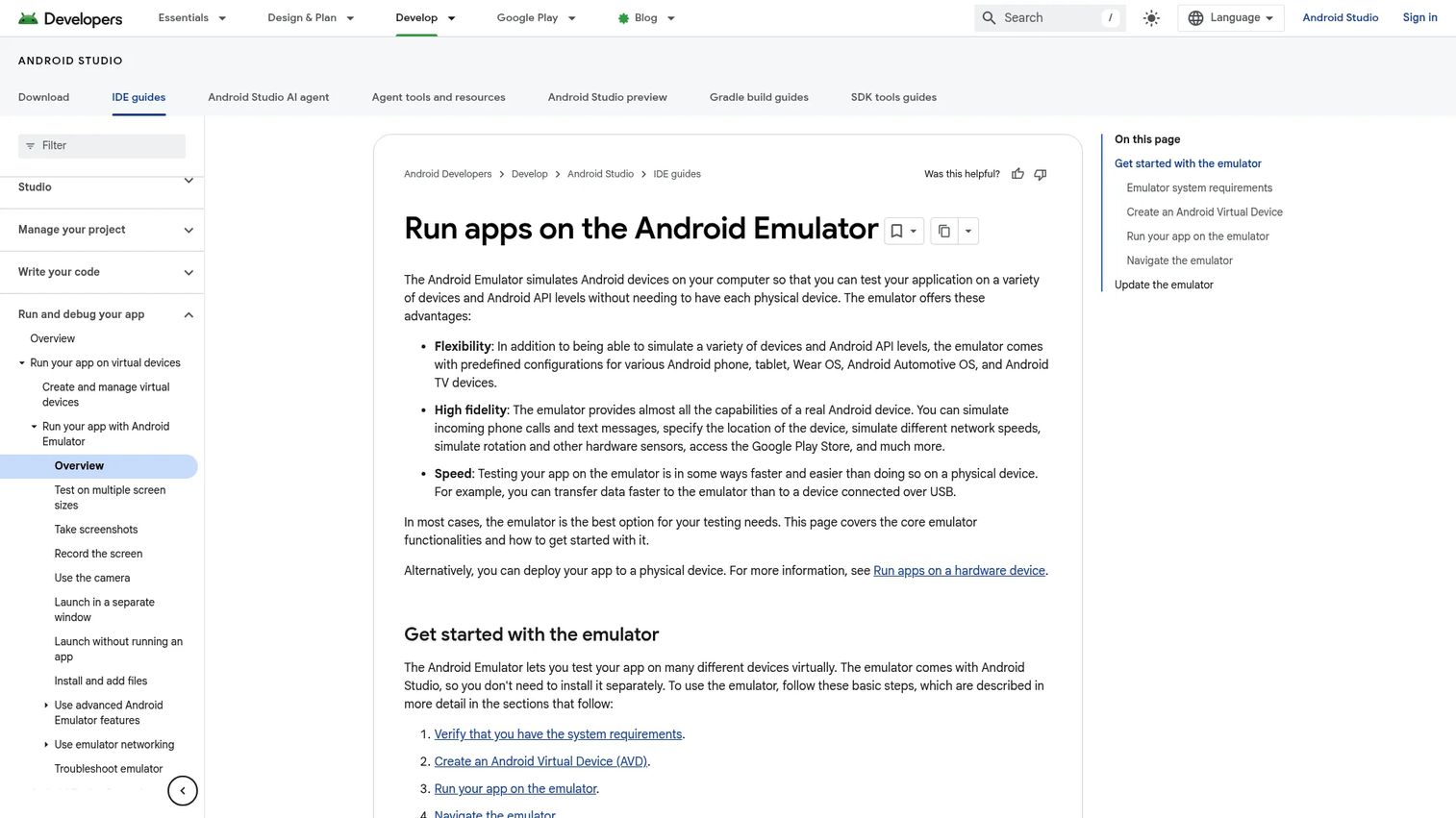The image size is (1456, 818).
Task: Collapse the left sidebar with arrow button
Action: point(183,791)
